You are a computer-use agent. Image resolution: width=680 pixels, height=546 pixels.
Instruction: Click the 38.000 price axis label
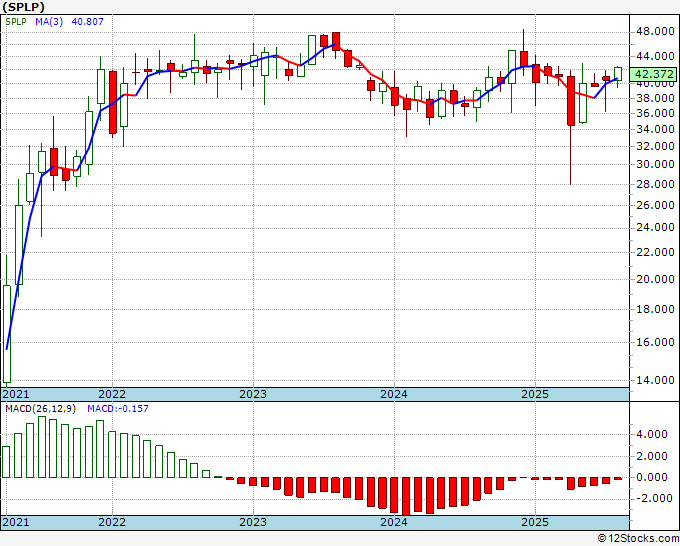coord(655,98)
